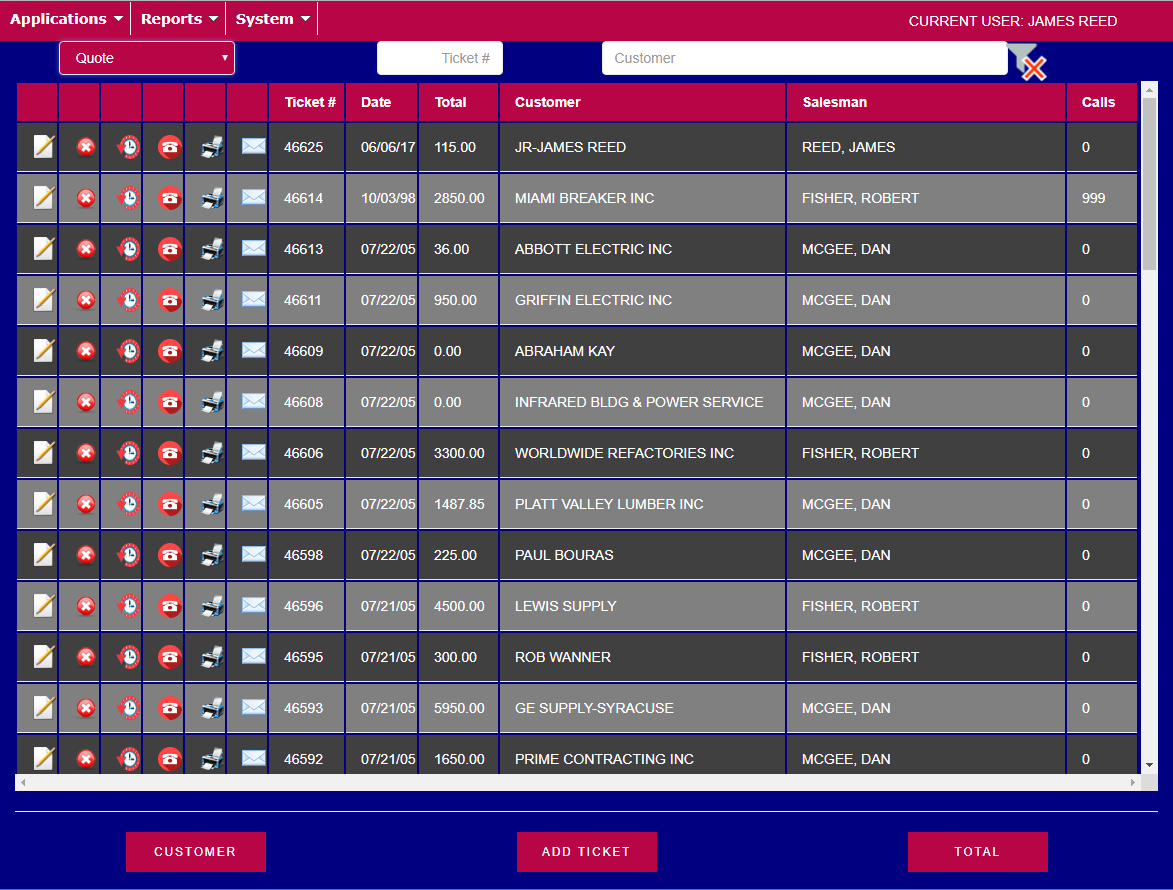Image resolution: width=1173 pixels, height=890 pixels.
Task: Delete ticket 46614 using red X icon
Action: [x=86, y=198]
